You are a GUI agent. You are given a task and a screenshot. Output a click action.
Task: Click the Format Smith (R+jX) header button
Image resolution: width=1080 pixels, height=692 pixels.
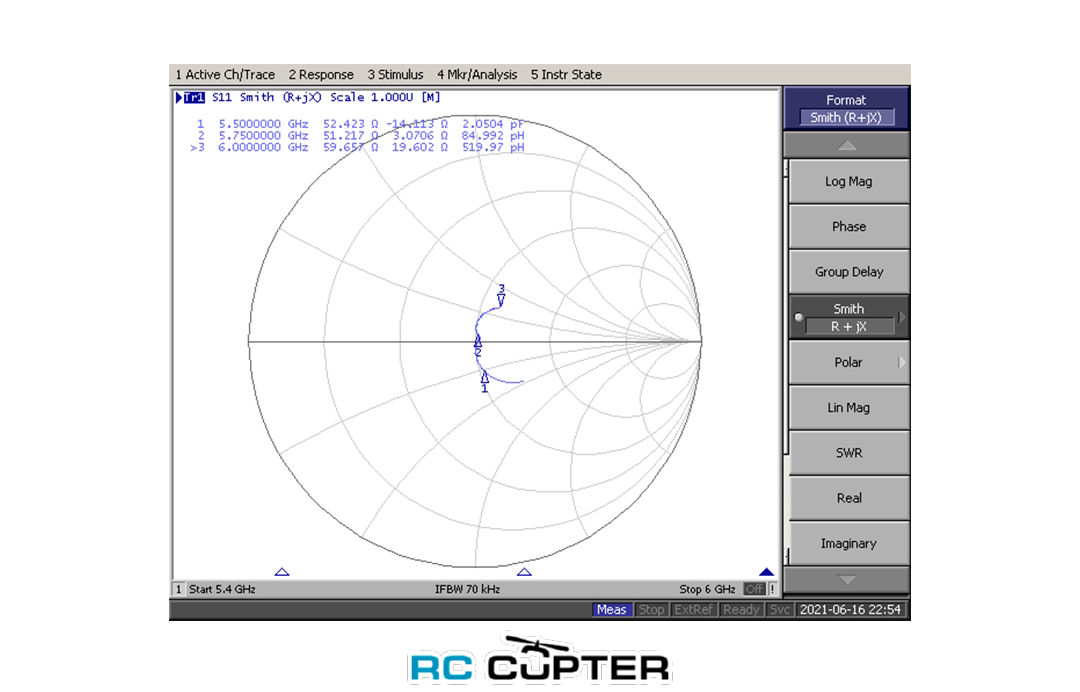tap(846, 109)
